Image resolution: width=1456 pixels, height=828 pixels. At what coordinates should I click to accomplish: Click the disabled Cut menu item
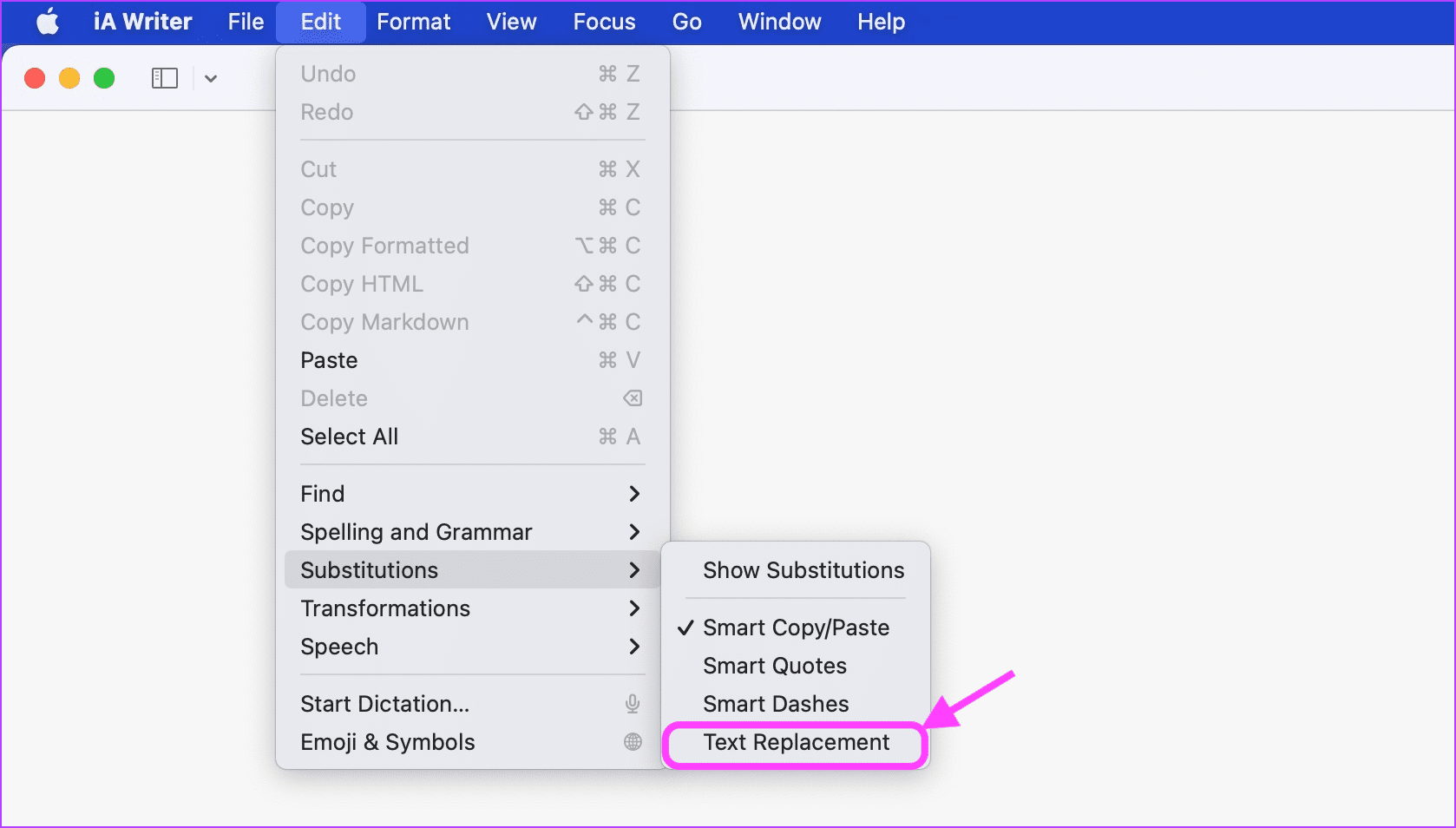tap(472, 169)
